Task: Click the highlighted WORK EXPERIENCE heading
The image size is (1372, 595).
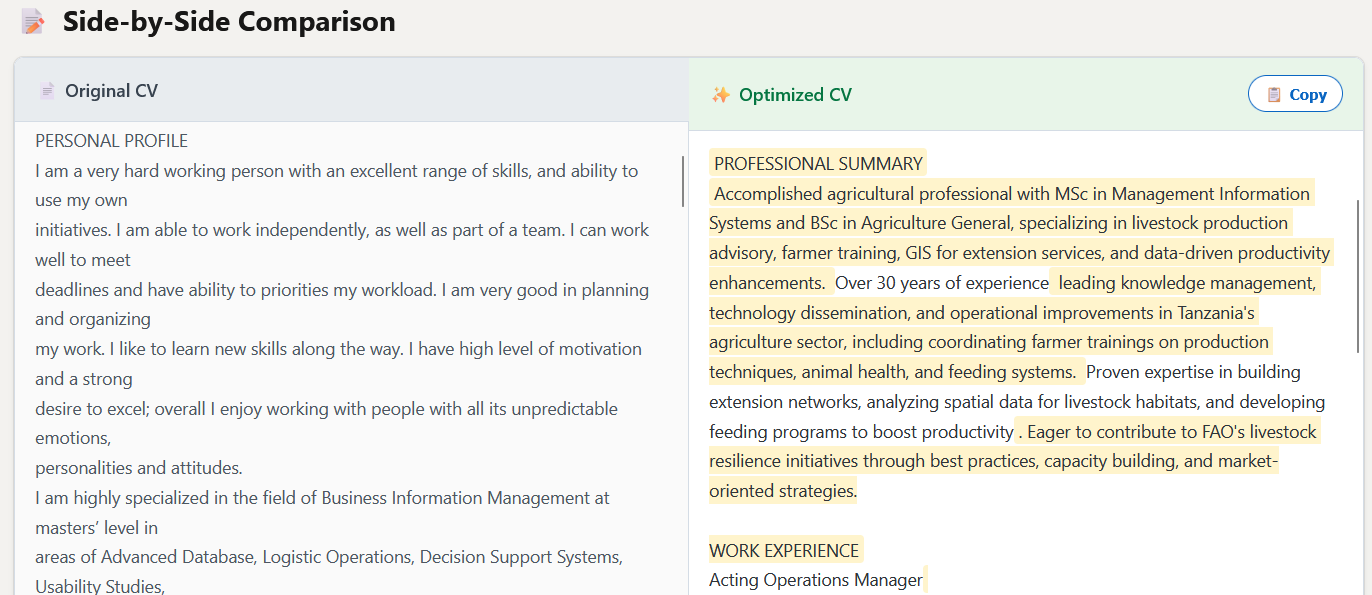Action: click(783, 549)
